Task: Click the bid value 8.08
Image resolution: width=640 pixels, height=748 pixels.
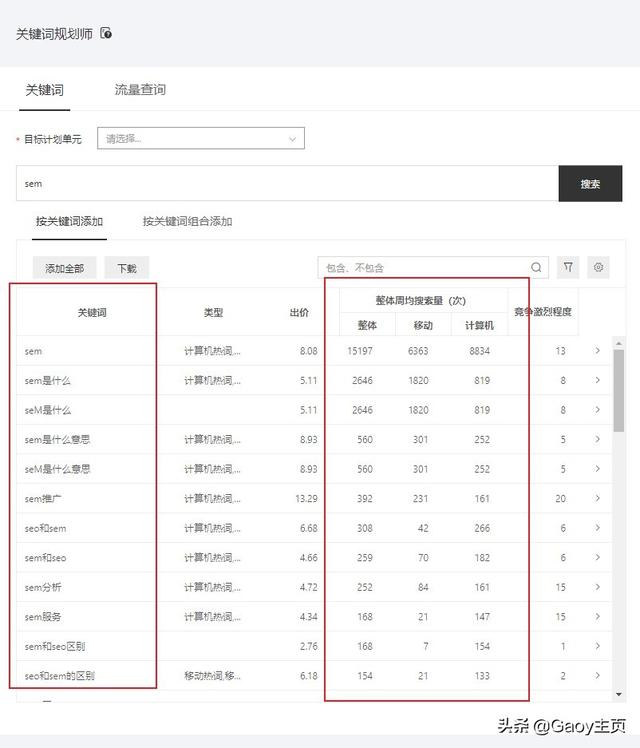Action: click(x=309, y=351)
